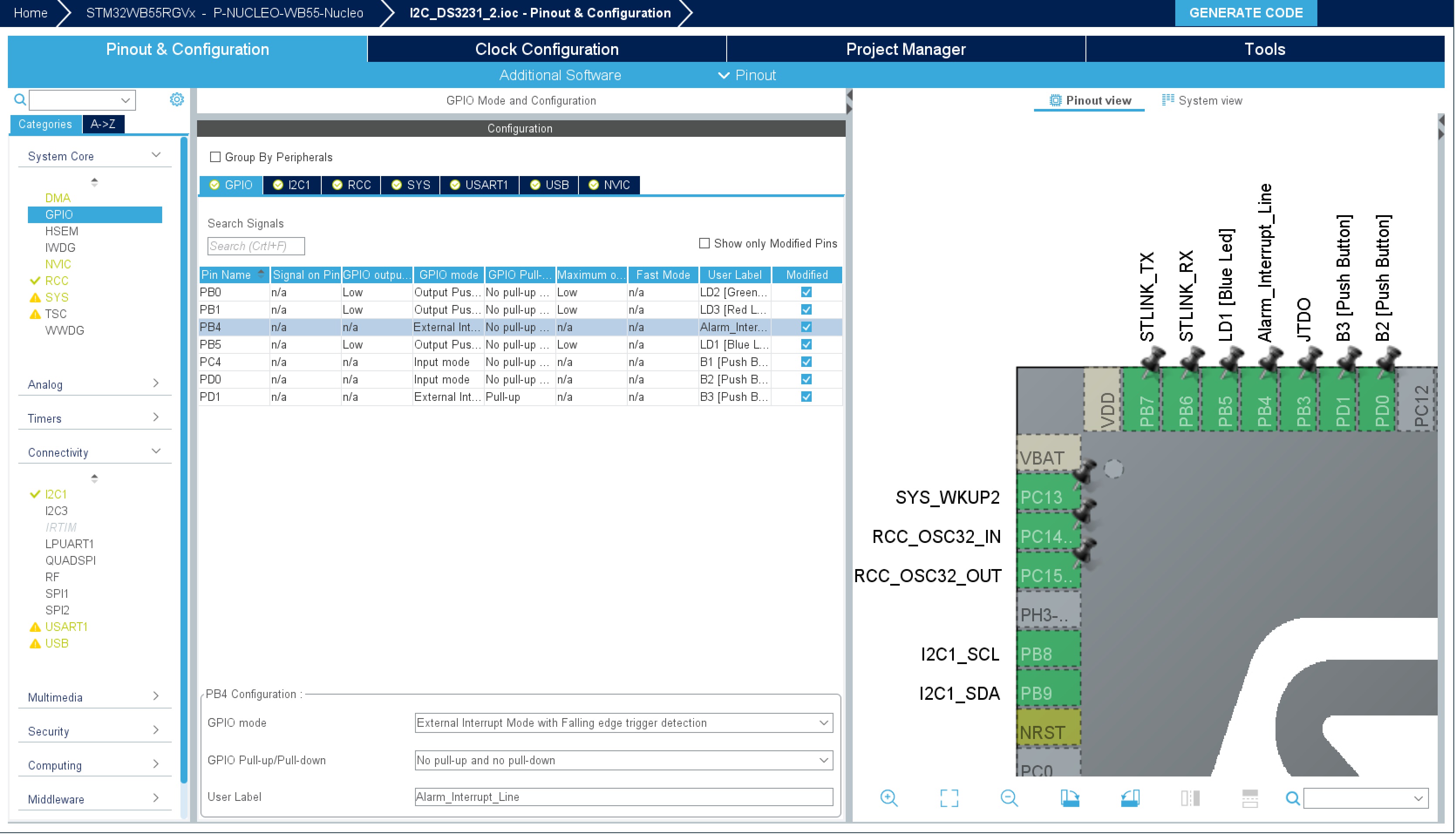The image size is (1456, 834).
Task: Rotate the chip view clockwise
Action: [1069, 797]
